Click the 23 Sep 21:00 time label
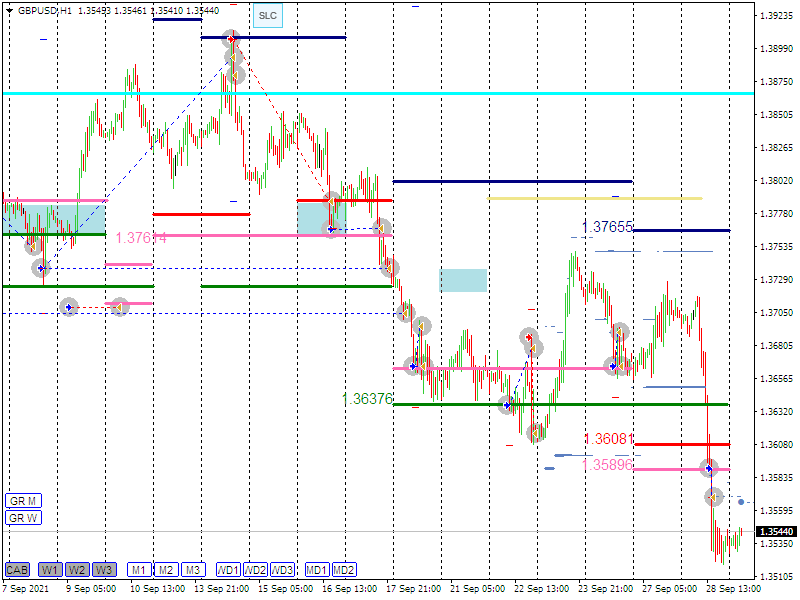Image resolution: width=800 pixels, height=600 pixels. 606,589
